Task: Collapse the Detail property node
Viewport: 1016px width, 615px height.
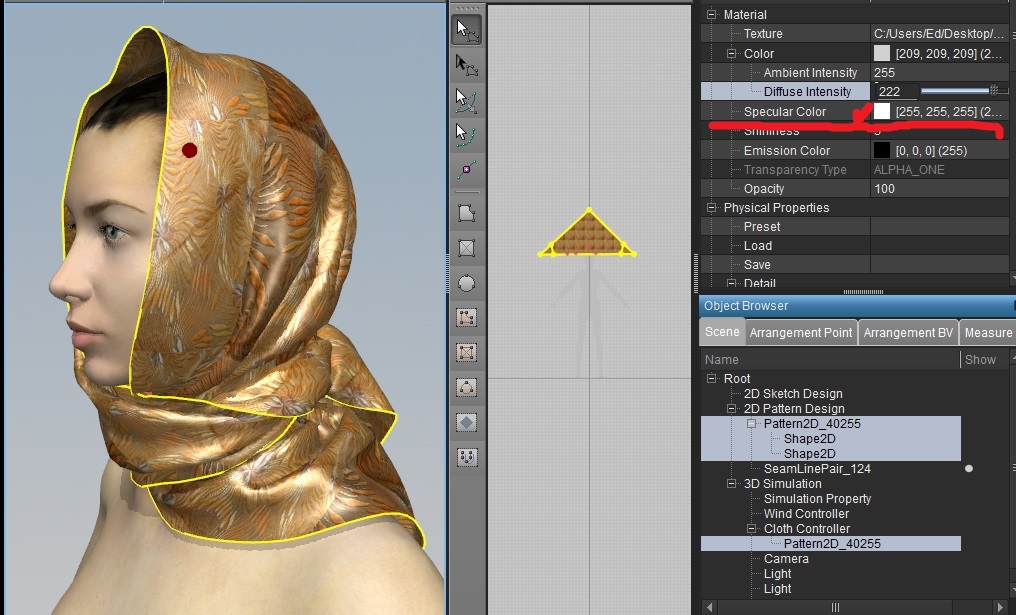Action: click(732, 283)
